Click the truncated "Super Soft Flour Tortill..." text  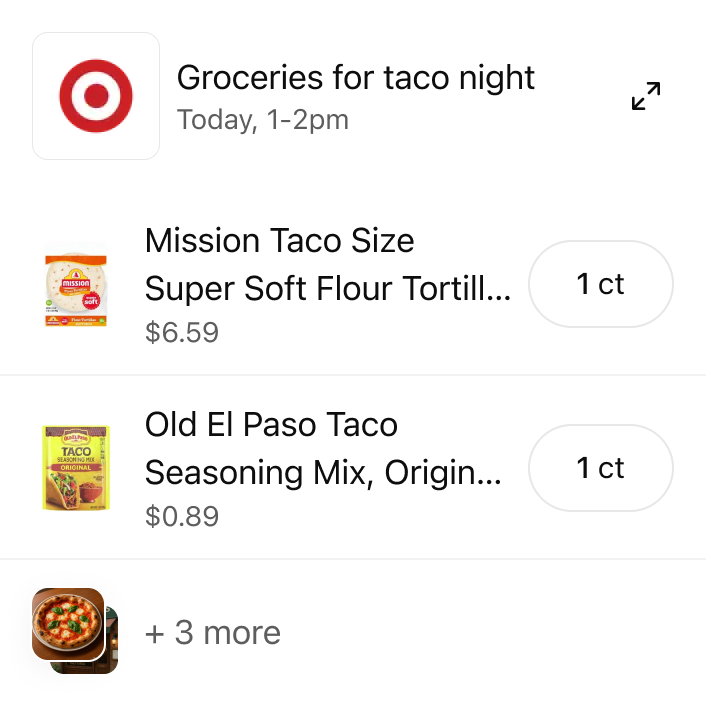click(x=328, y=289)
